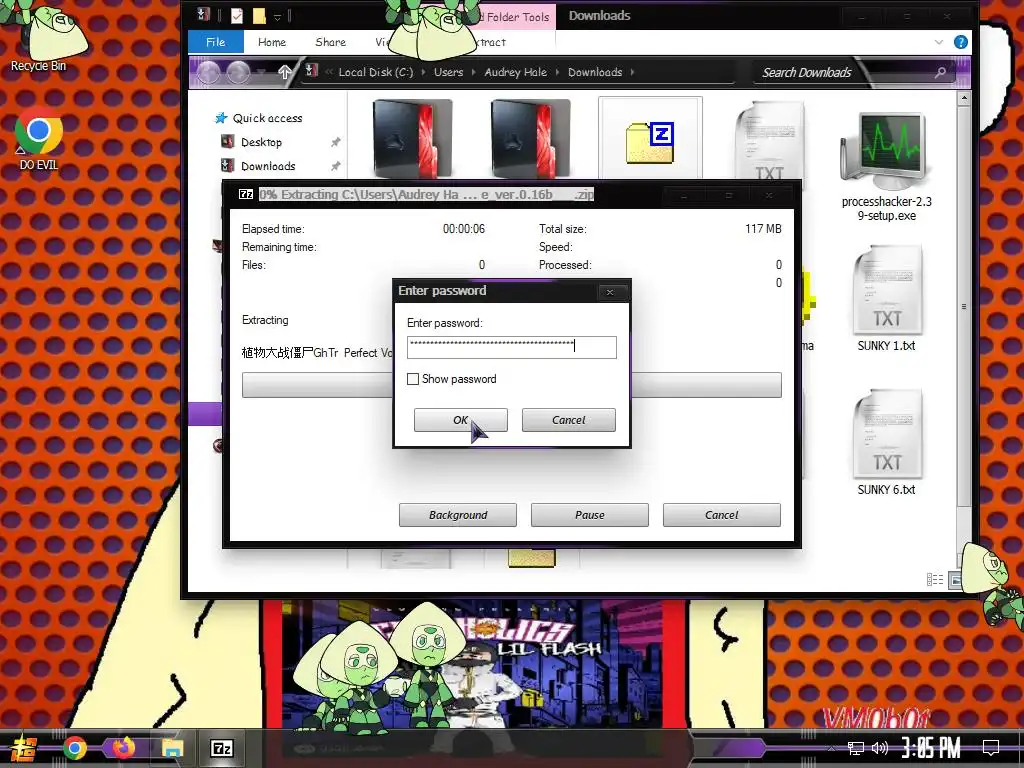This screenshot has width=1024, height=768.
Task: Expand the Explorer ribbon chevron
Action: (938, 42)
